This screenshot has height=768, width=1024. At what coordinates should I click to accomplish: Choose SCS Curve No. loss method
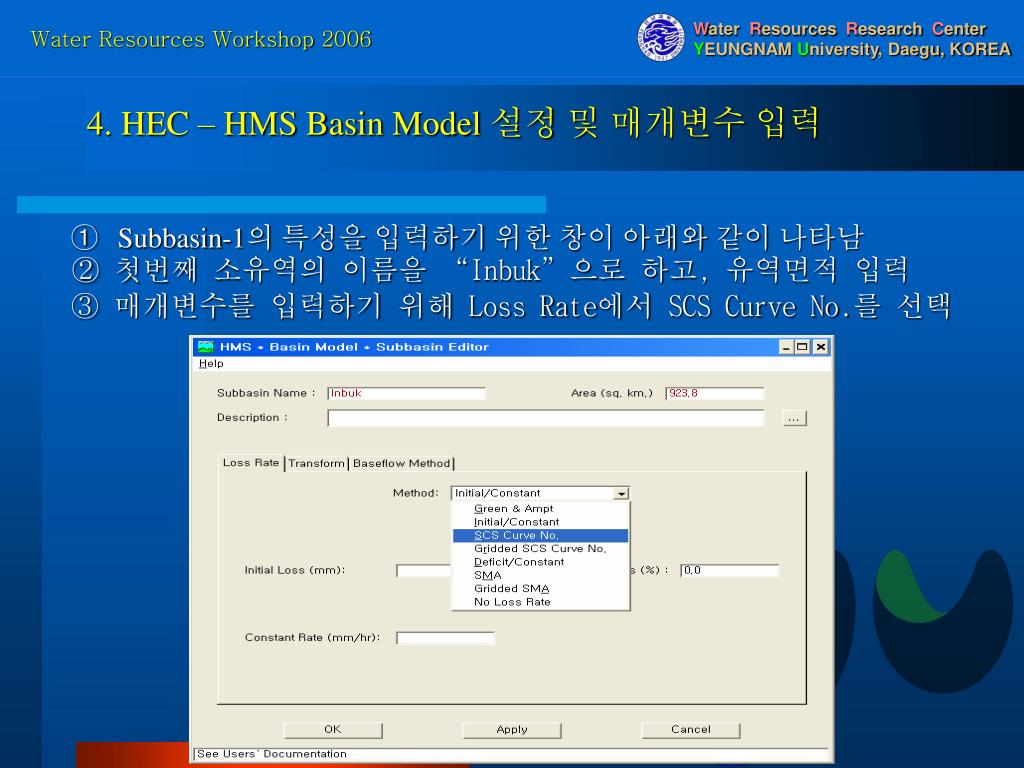tap(541, 536)
